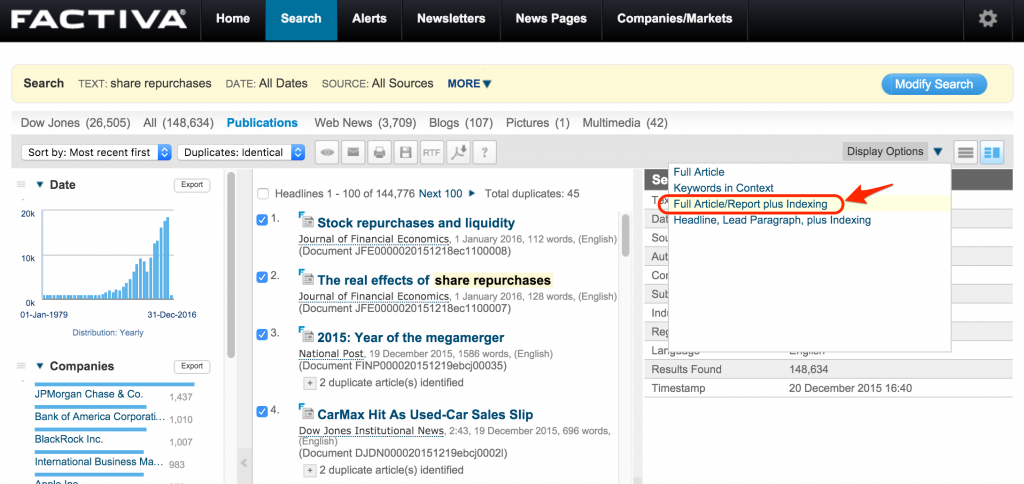Open The real effects of share repurchases headline
This screenshot has width=1024, height=484.
[434, 280]
